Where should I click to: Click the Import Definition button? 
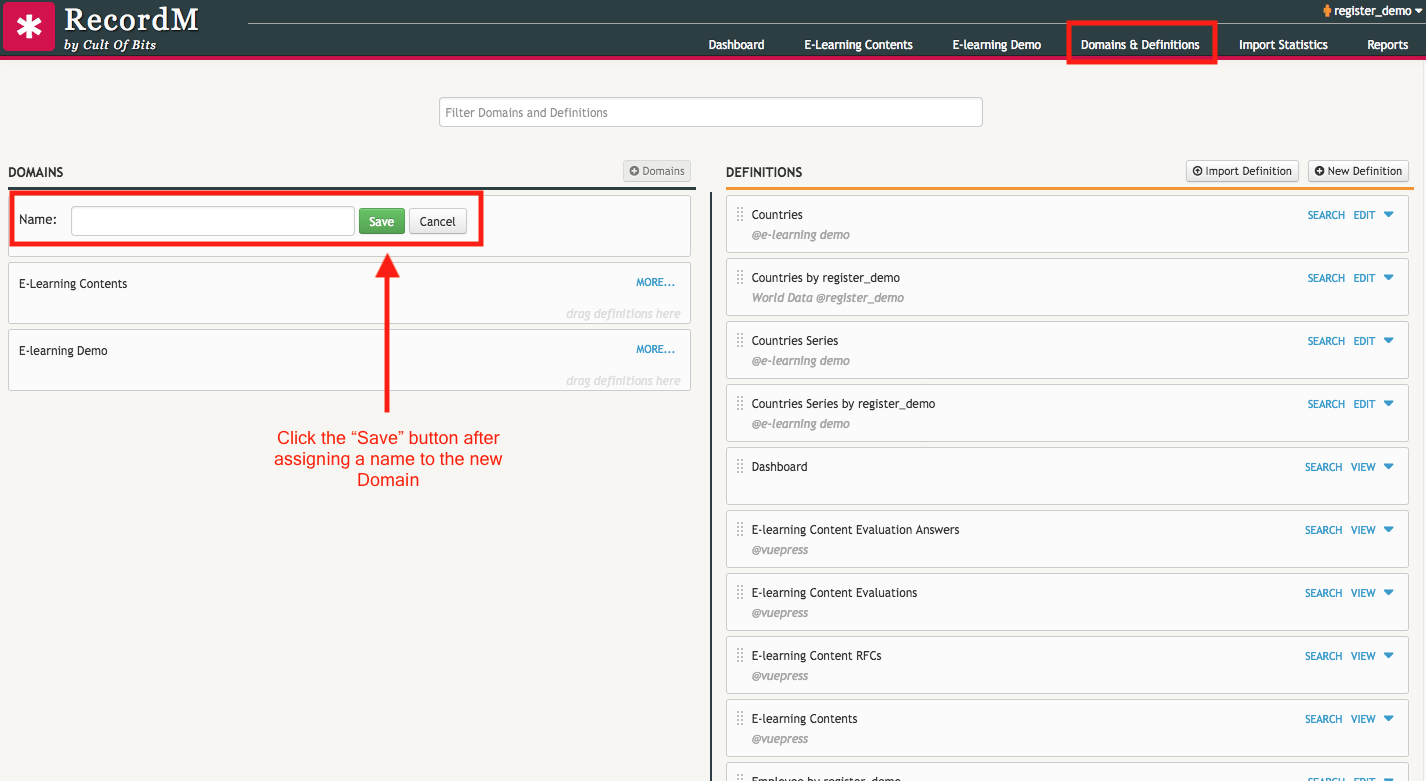click(1242, 171)
